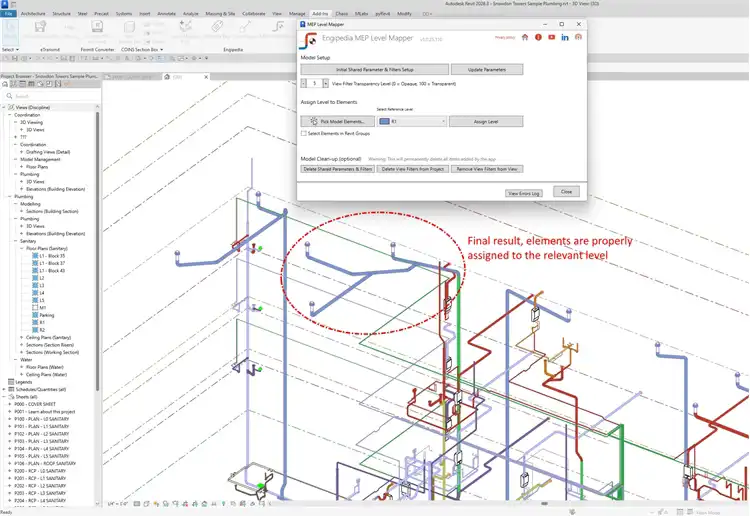Click Delete Shared Parameters & Filters

337,169
